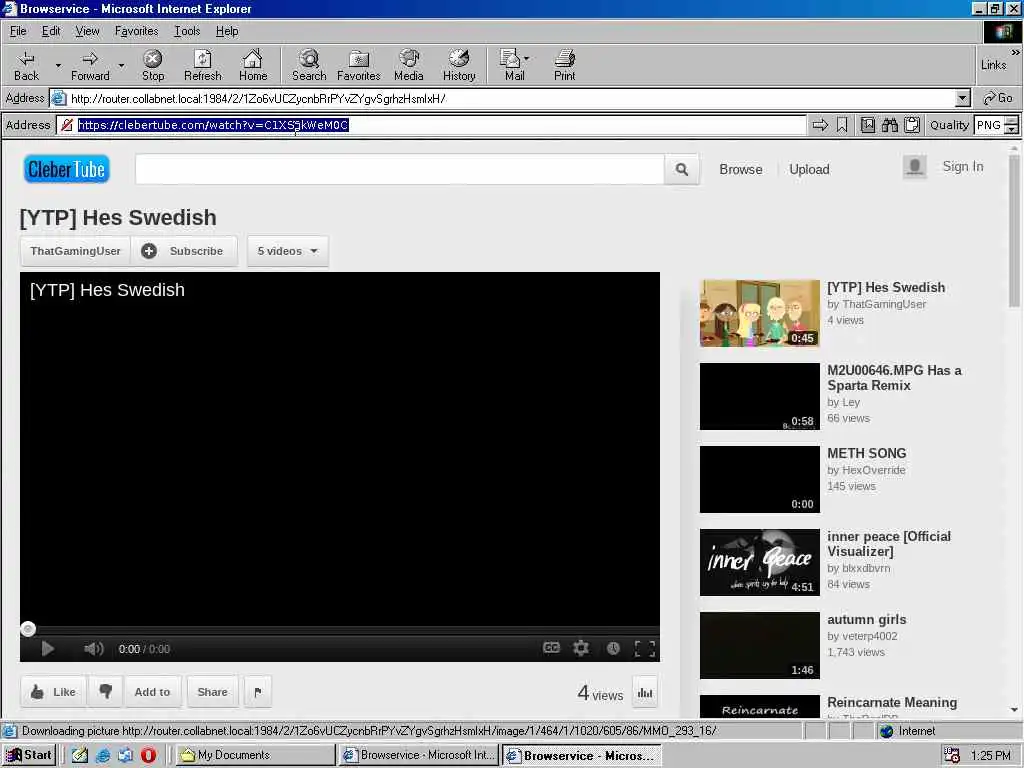The width and height of the screenshot is (1024, 768).
Task: Open the player settings gear
Action: click(581, 648)
